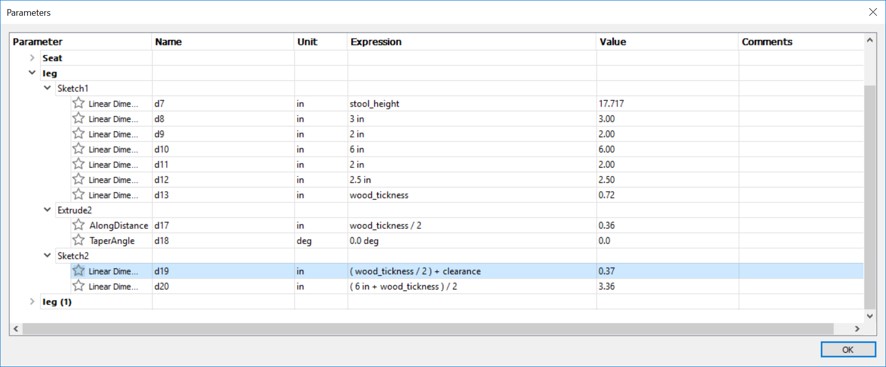This screenshot has width=886, height=367.
Task: Collapse the Extrude2 node
Action: coord(47,210)
